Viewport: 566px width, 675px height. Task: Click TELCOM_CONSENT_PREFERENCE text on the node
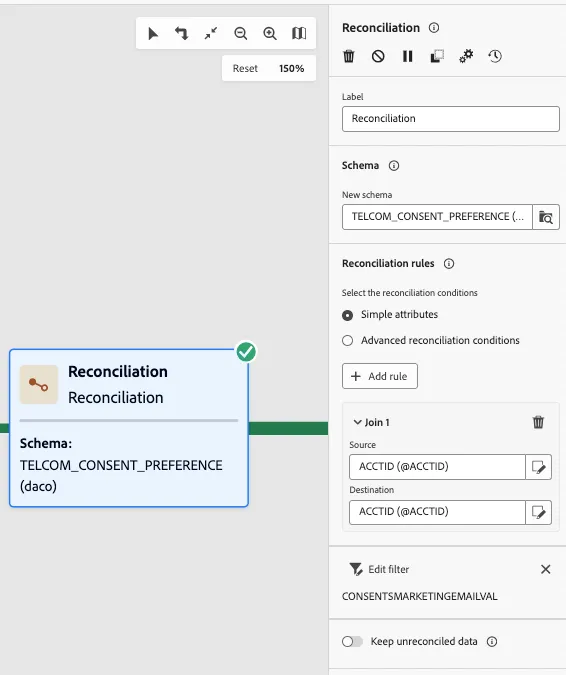[121, 465]
